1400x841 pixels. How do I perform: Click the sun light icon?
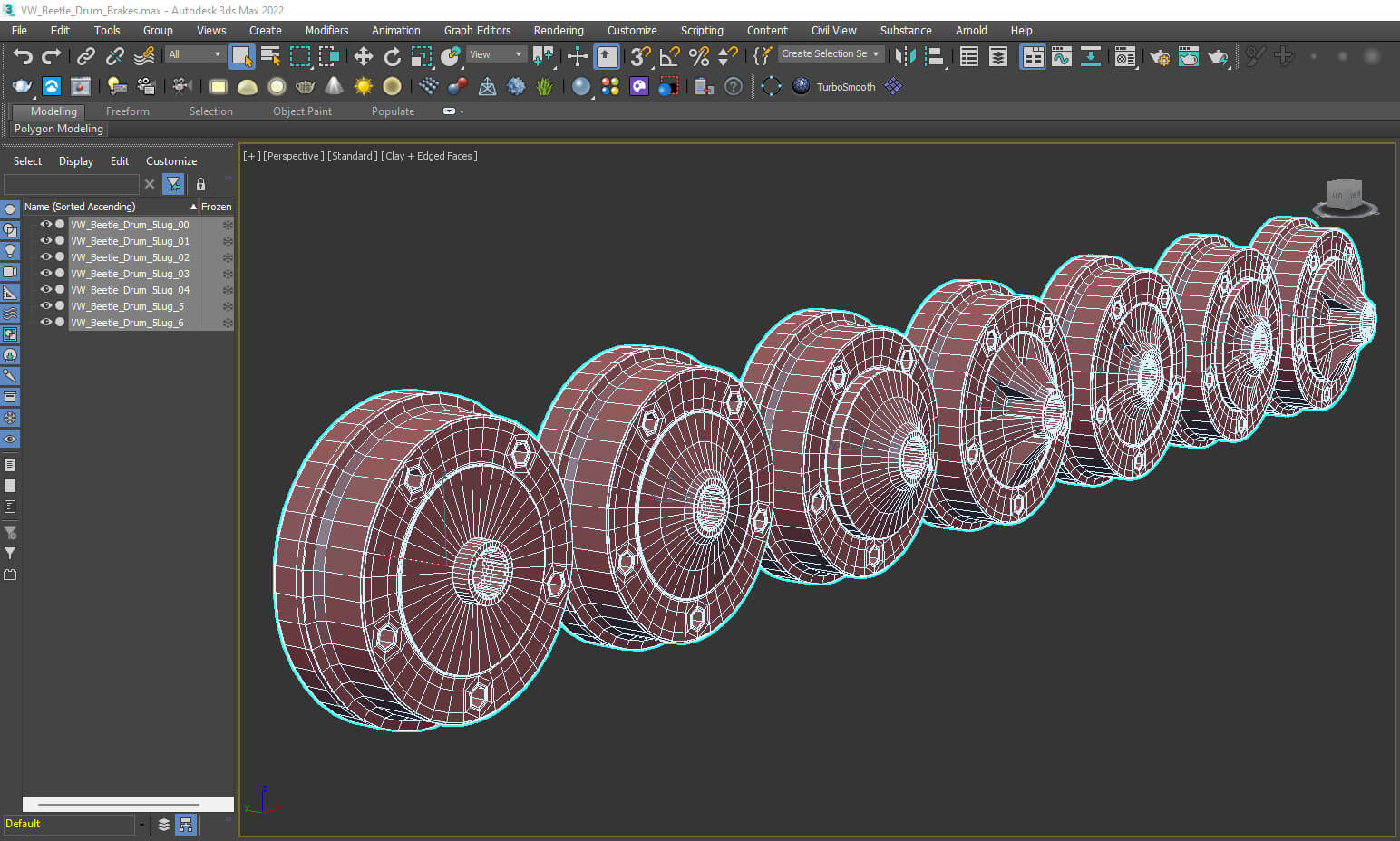click(363, 86)
